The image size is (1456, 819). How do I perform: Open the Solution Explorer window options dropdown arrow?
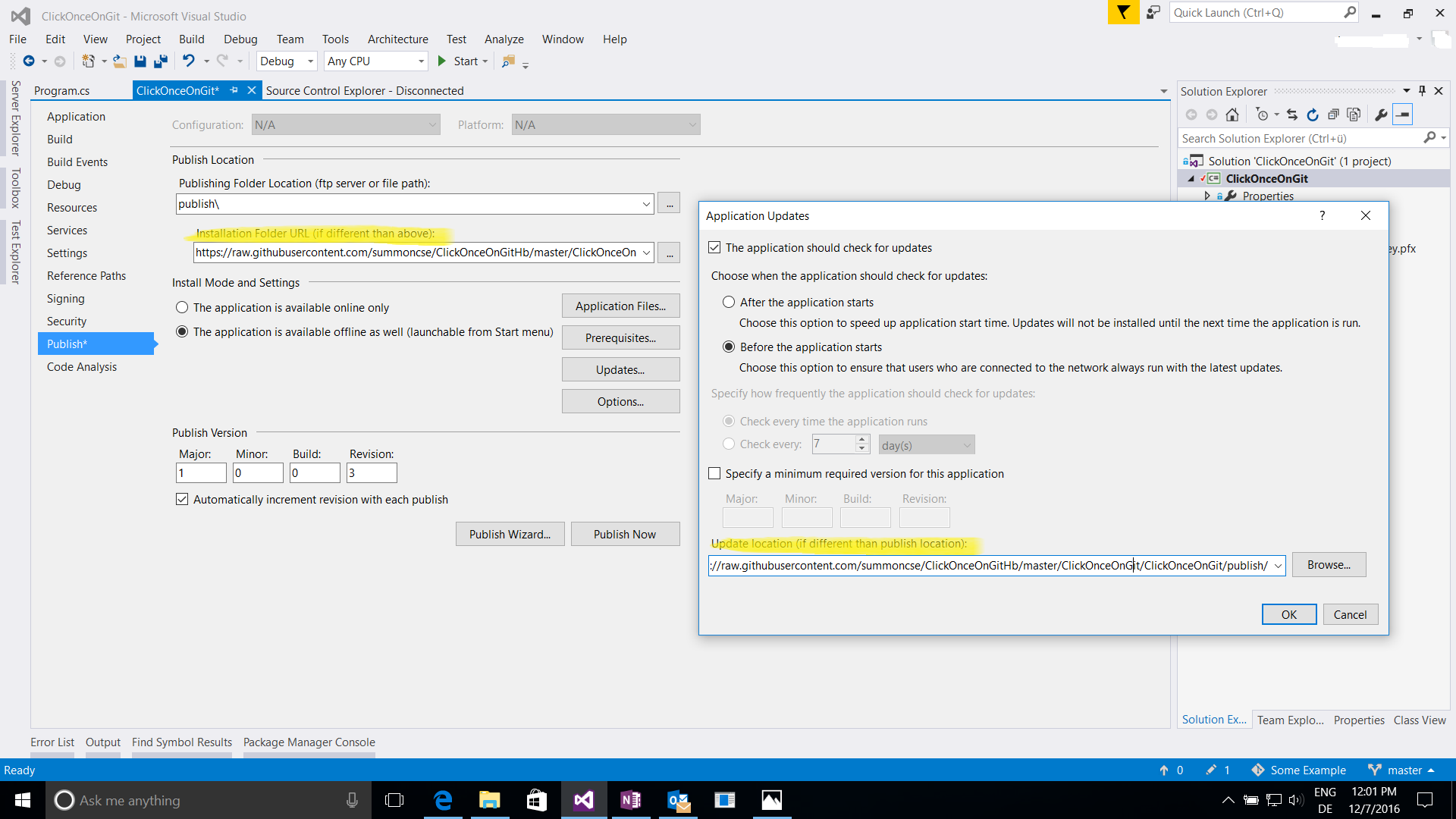[1407, 91]
